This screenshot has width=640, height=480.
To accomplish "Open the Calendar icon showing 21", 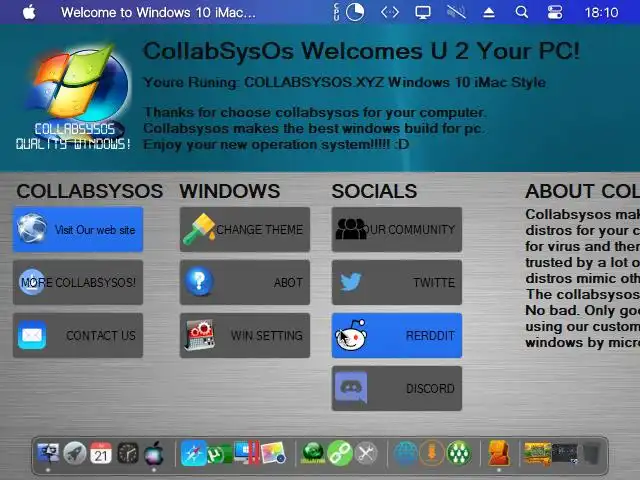I will (101, 453).
